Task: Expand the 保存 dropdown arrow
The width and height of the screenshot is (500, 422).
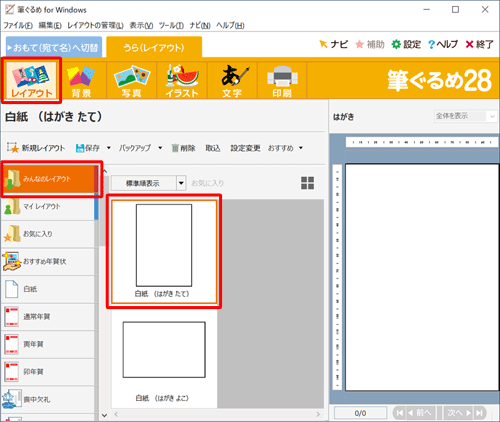Action: (109, 148)
